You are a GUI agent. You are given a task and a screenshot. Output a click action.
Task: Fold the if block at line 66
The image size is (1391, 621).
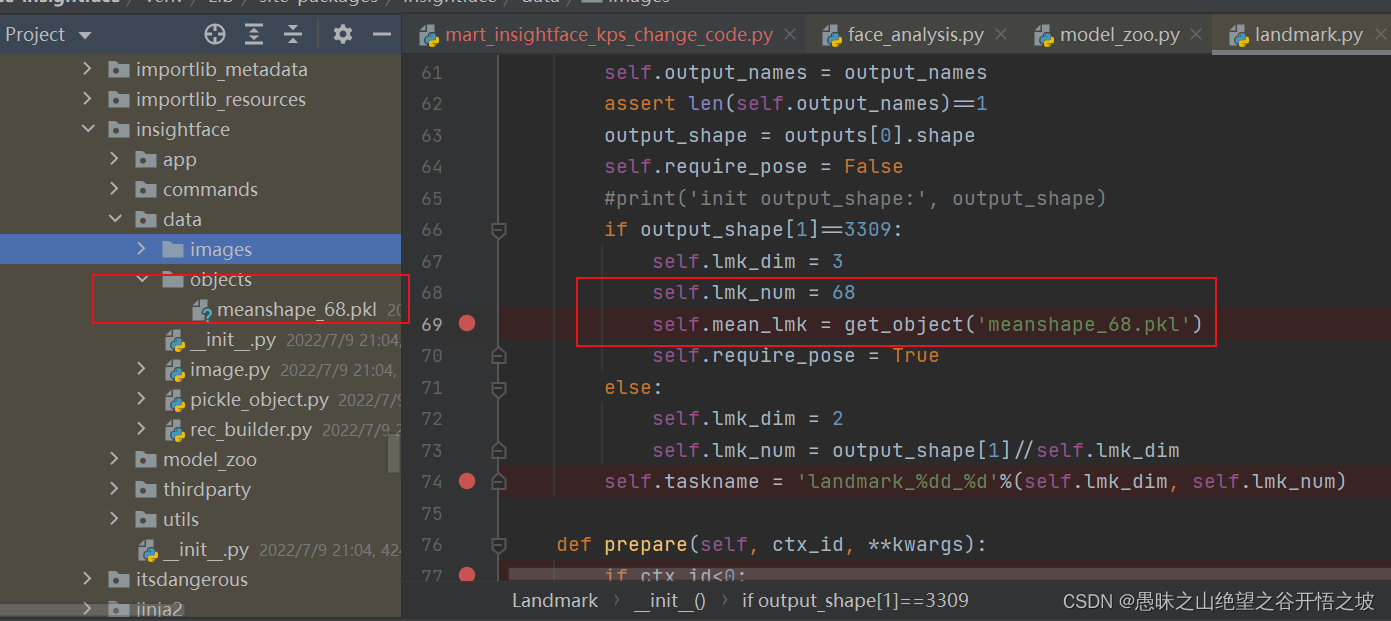tap(498, 230)
